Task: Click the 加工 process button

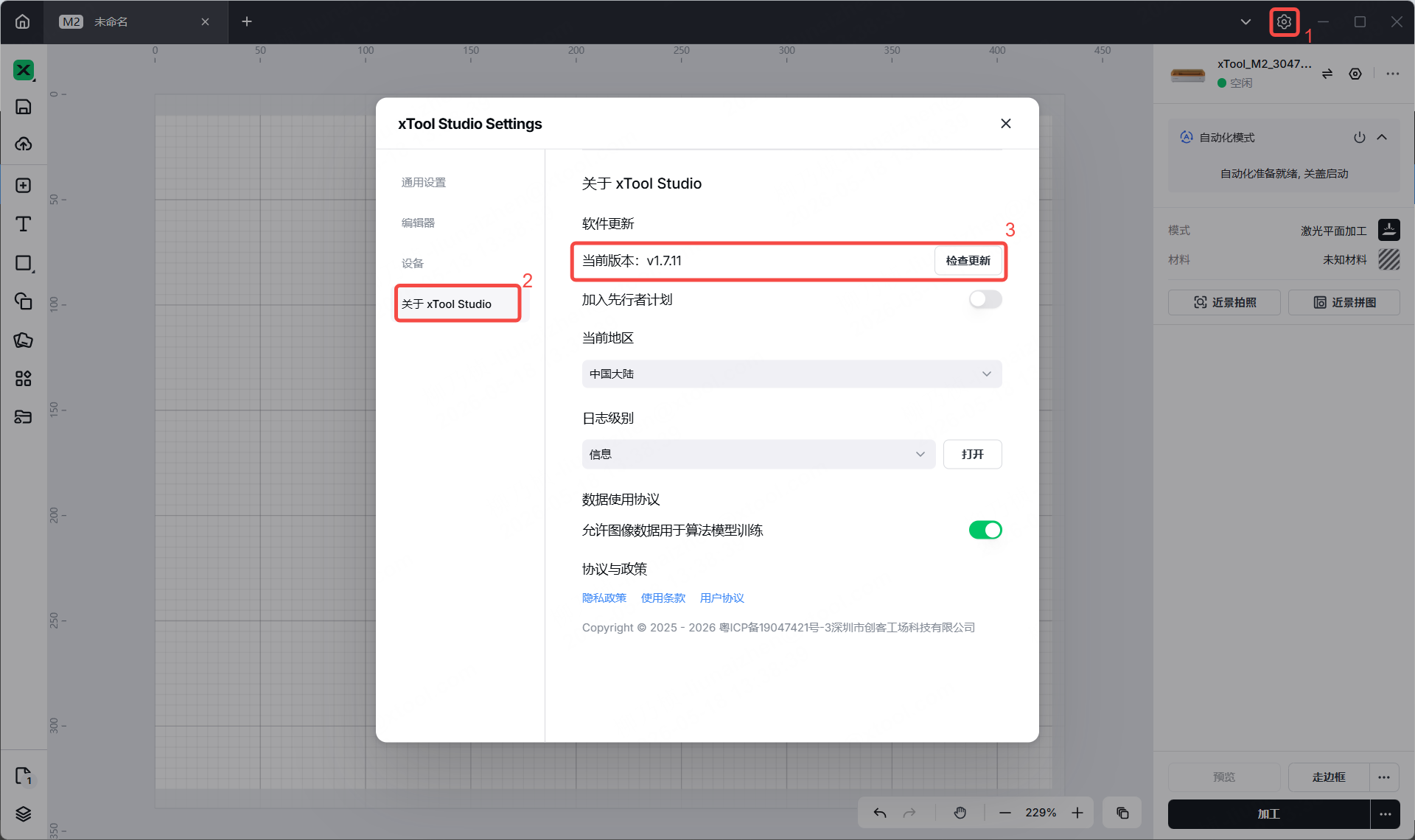Action: click(1269, 813)
